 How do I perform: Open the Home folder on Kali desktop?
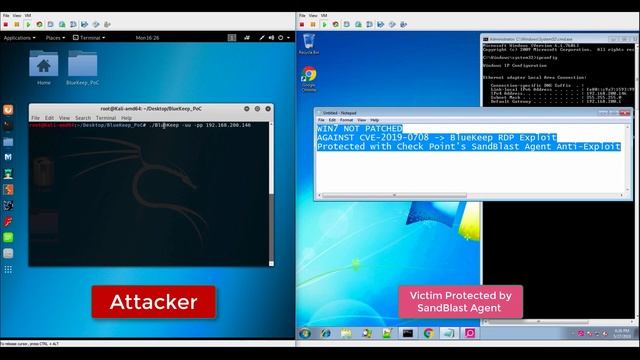pyautogui.click(x=44, y=67)
